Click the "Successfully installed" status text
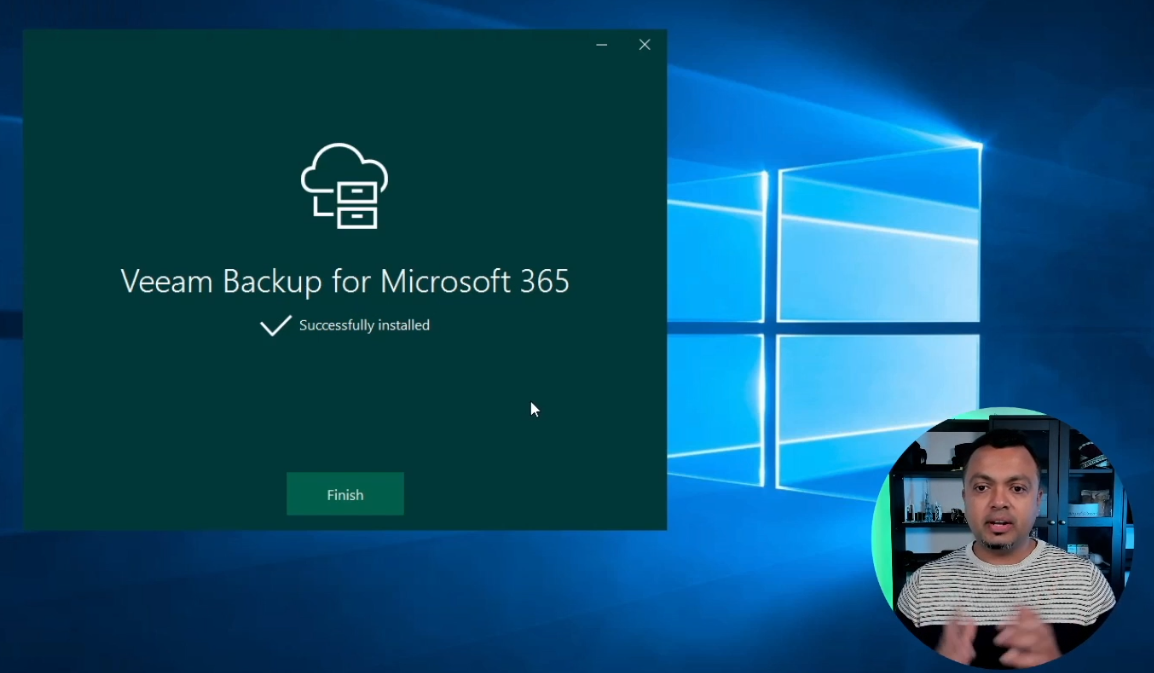The image size is (1154, 673). (x=364, y=325)
